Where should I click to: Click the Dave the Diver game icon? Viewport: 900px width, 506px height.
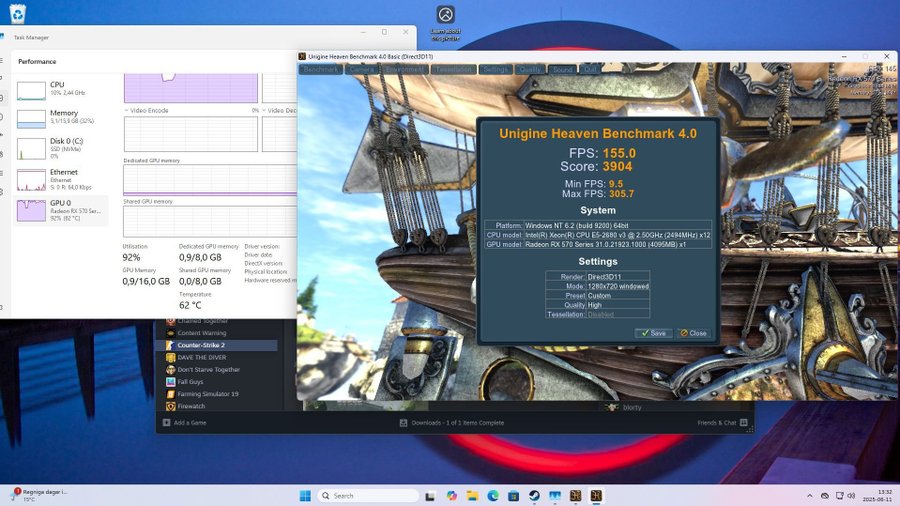click(171, 357)
